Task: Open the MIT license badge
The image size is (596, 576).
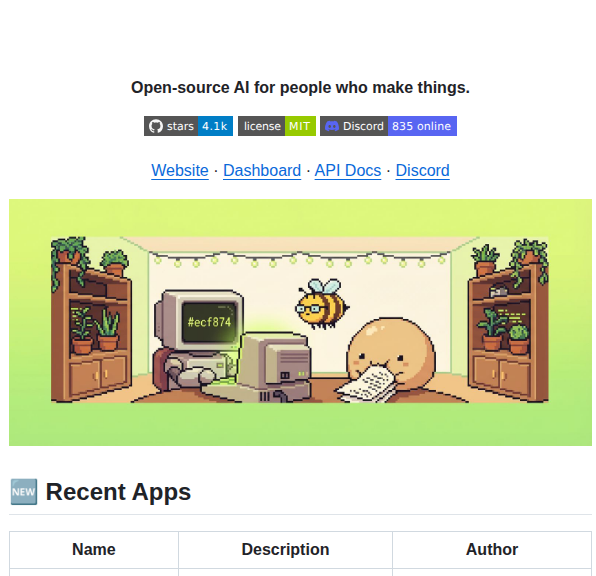Action: click(300, 126)
